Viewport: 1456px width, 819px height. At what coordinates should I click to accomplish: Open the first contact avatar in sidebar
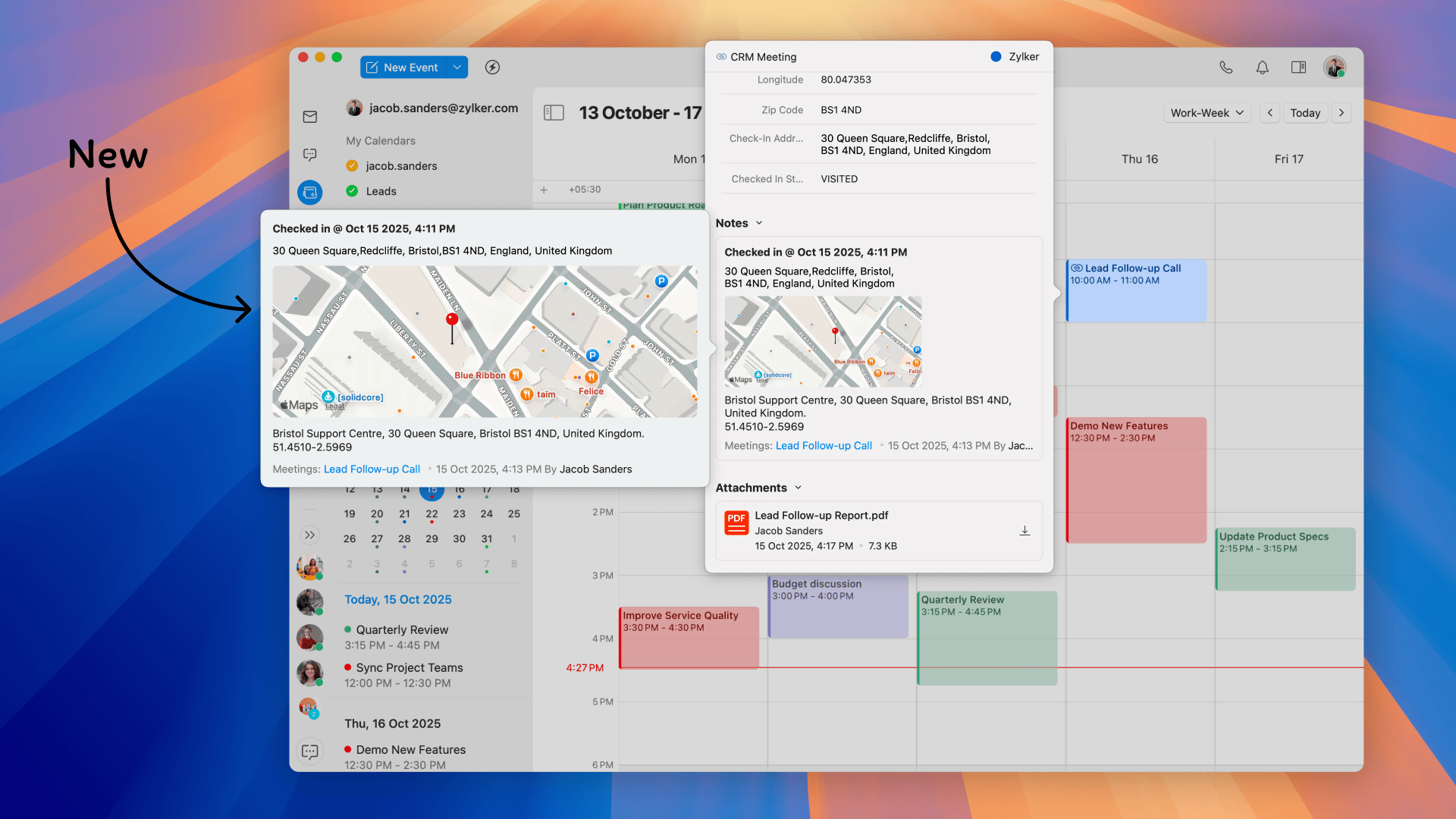click(x=309, y=566)
